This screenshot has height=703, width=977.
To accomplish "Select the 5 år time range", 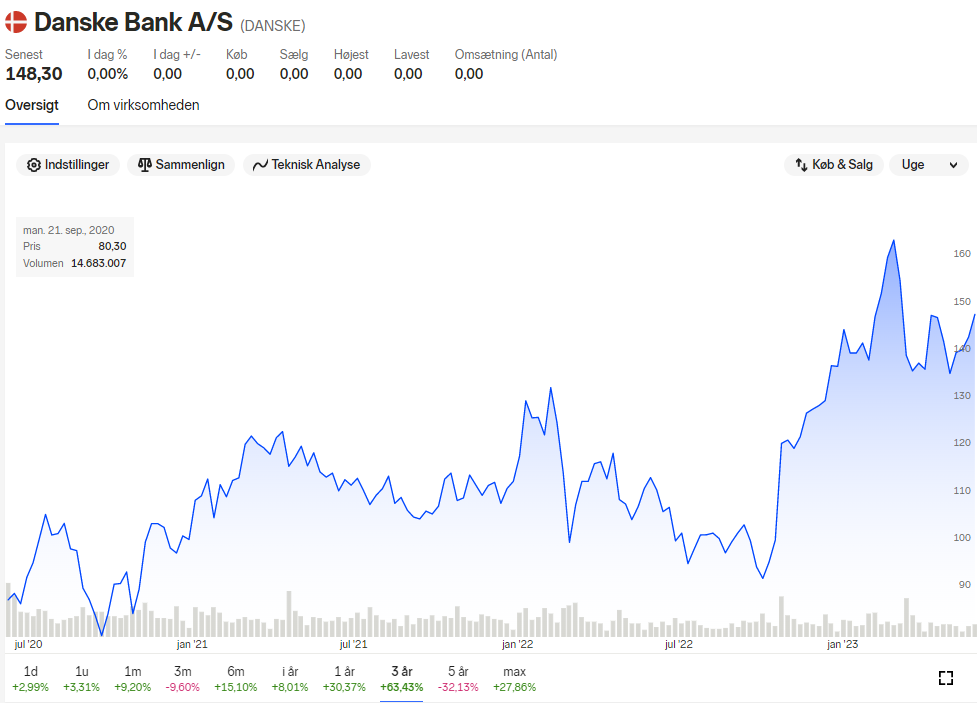I will (x=458, y=679).
